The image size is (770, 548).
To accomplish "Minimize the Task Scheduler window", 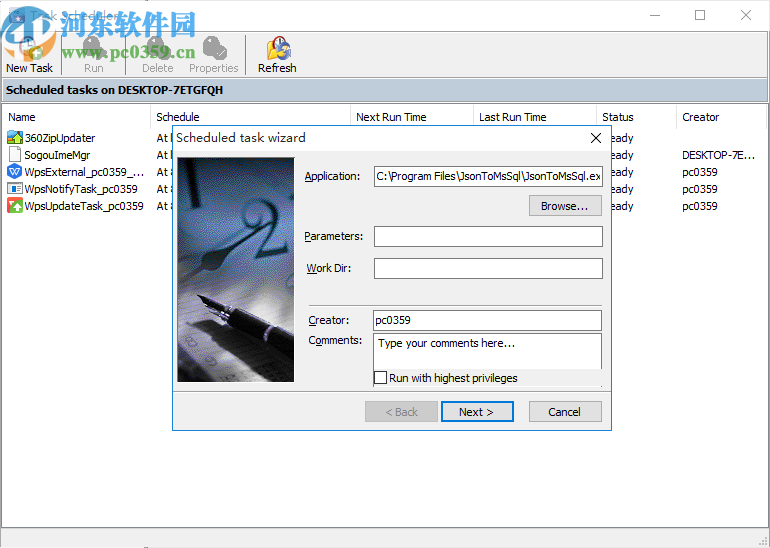I will tap(655, 15).
